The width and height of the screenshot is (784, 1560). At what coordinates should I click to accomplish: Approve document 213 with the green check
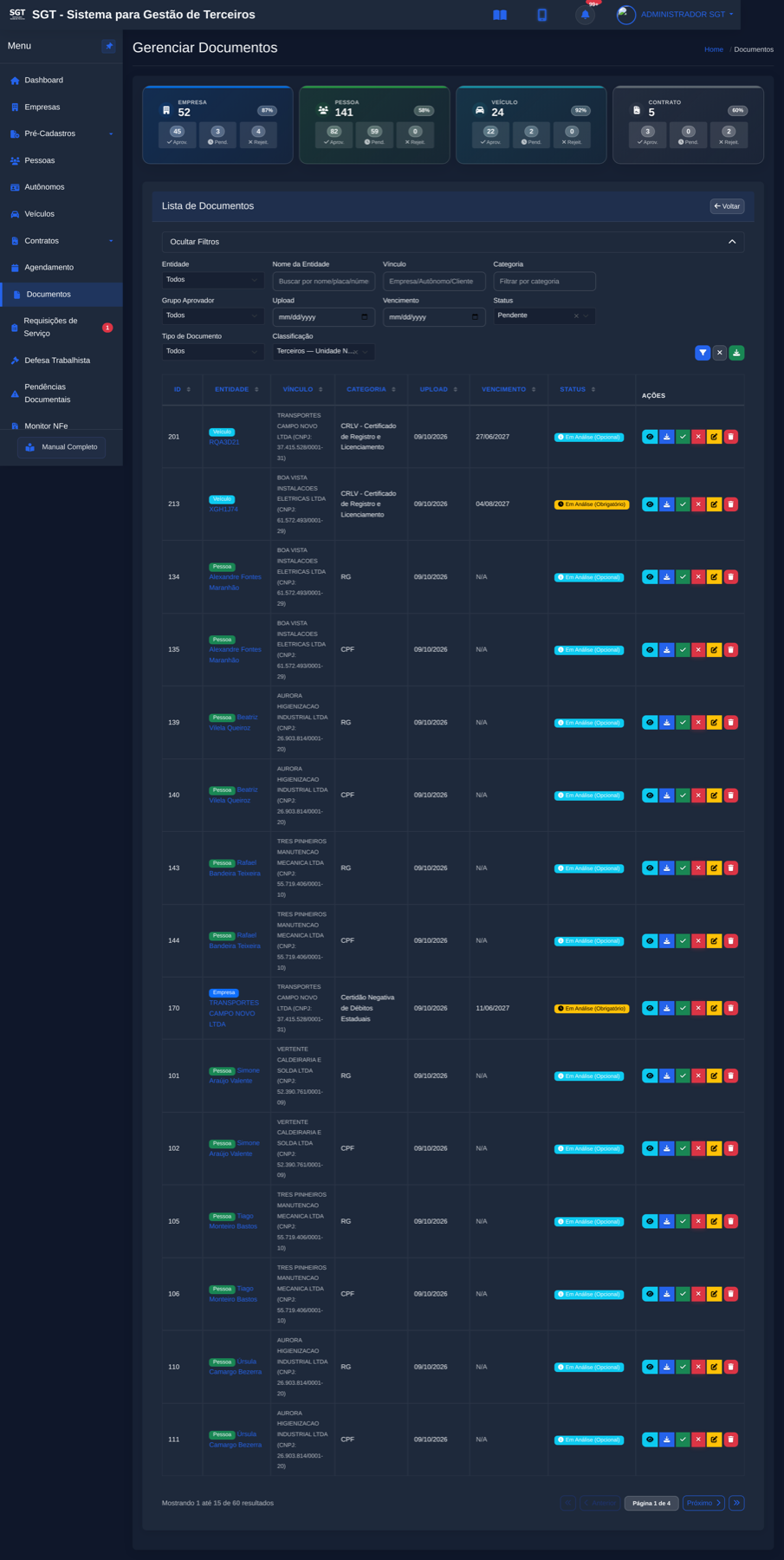pos(683,504)
